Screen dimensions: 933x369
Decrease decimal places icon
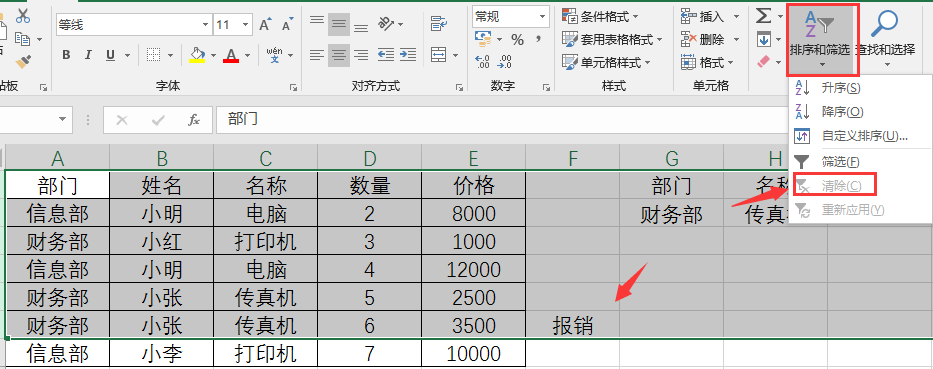pyautogui.click(x=505, y=61)
